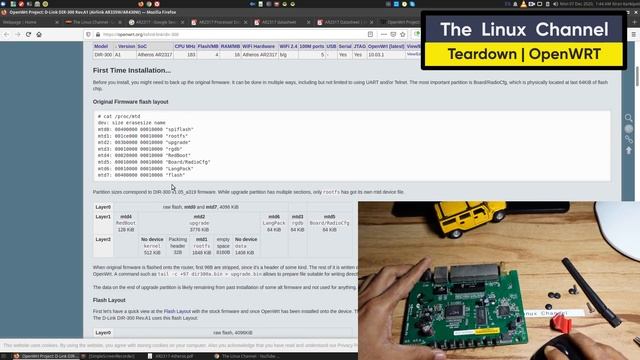Image resolution: width=640 pixels, height=360 pixels.
Task: Click the Layer1 row label
Action: coord(103,217)
